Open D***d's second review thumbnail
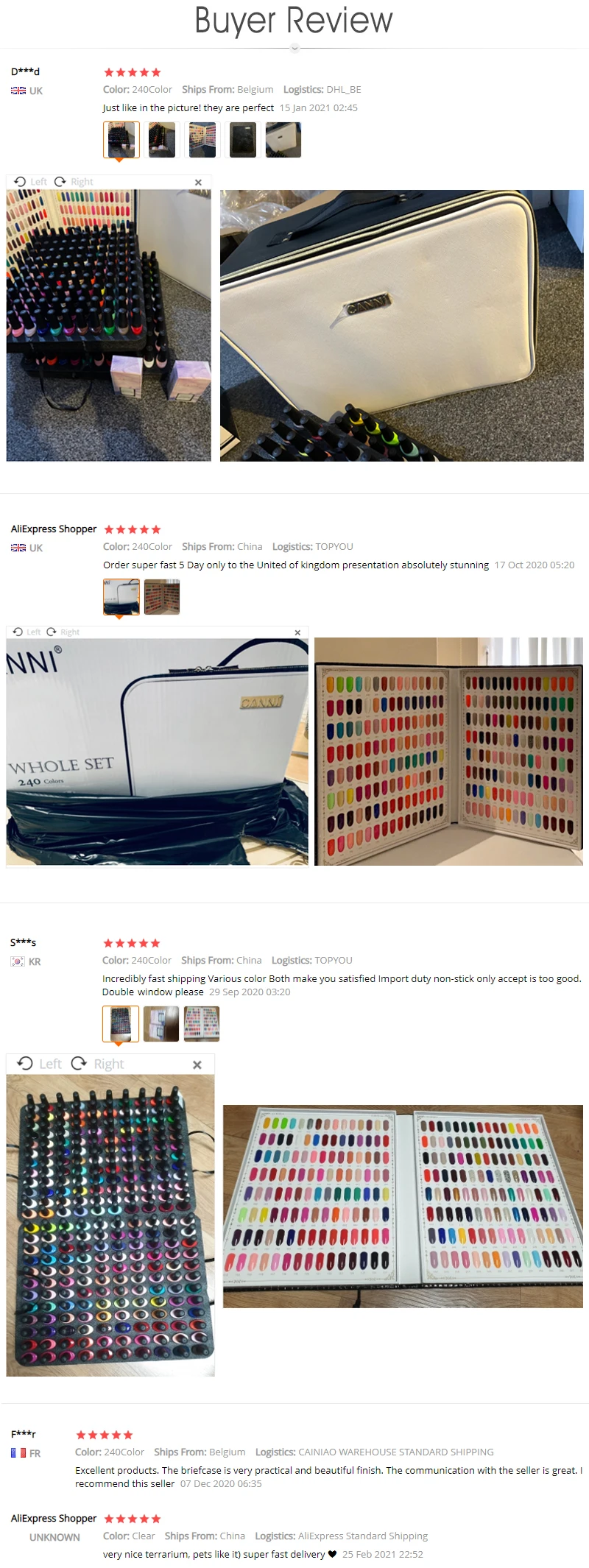 [x=162, y=140]
